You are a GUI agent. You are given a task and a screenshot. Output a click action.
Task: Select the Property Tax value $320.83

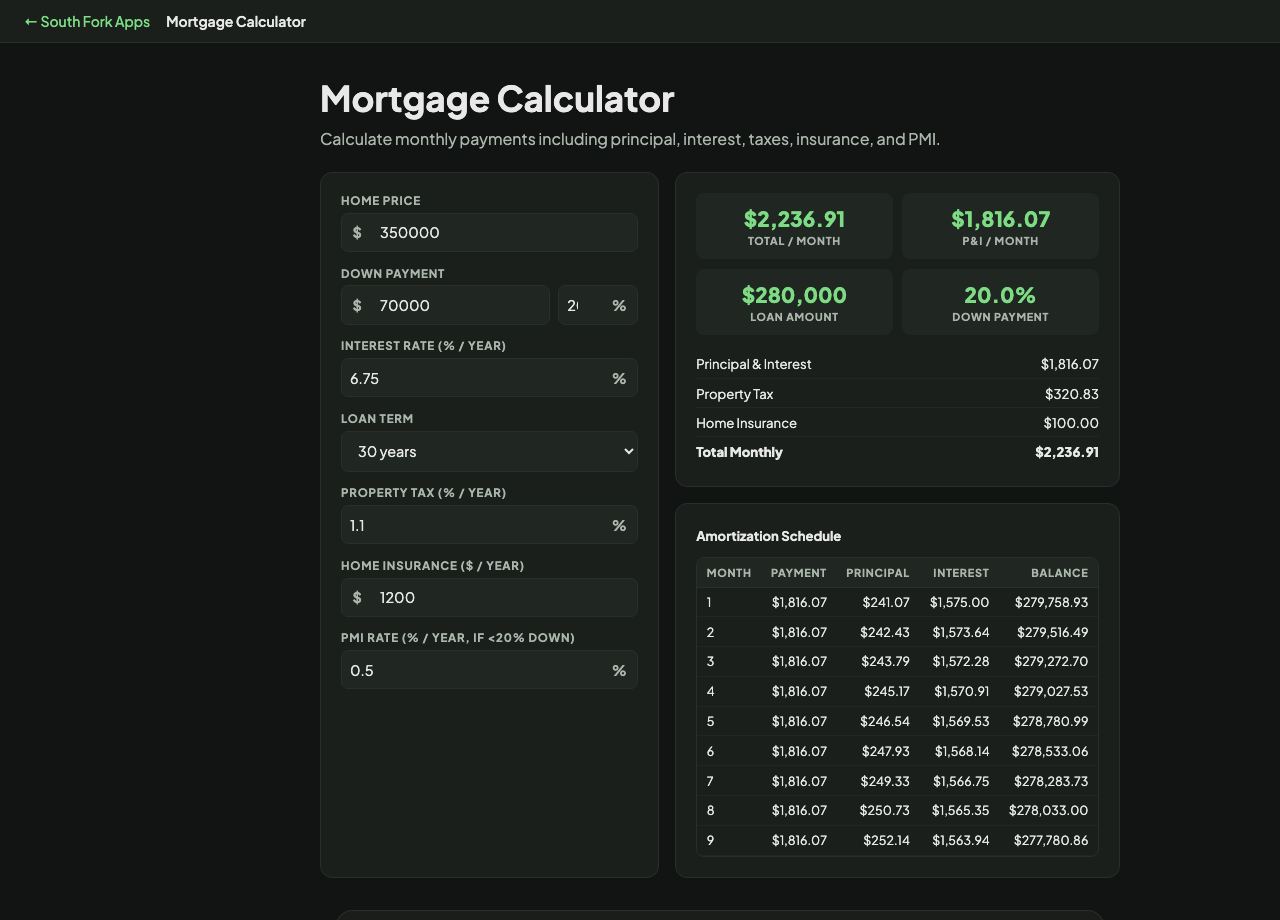(x=1072, y=394)
